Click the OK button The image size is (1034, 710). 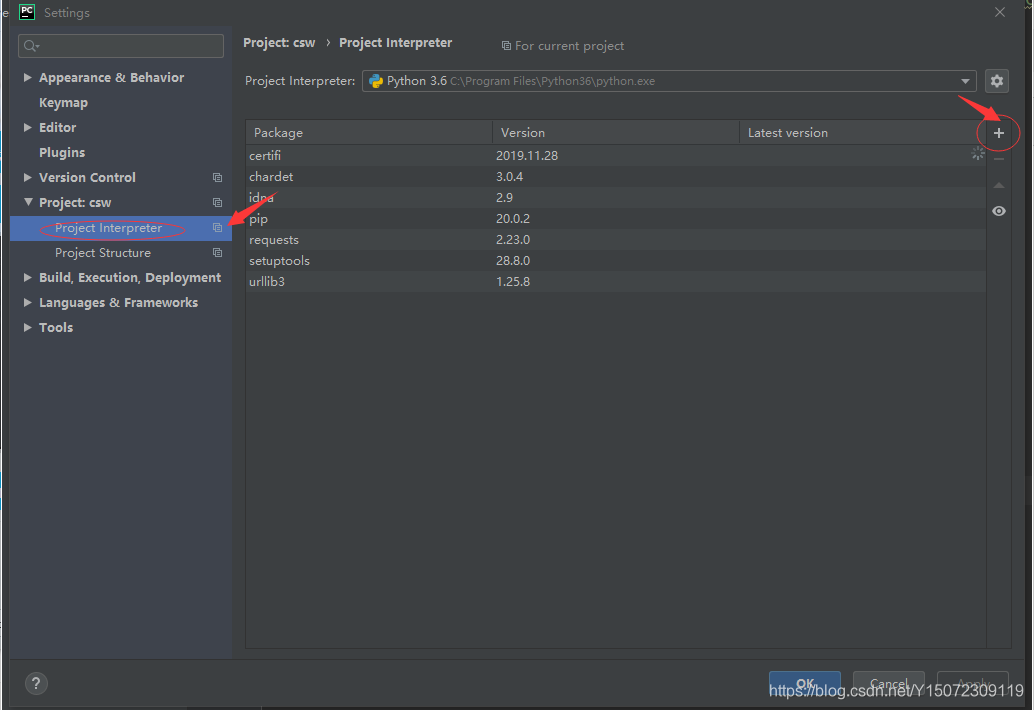[805, 684]
